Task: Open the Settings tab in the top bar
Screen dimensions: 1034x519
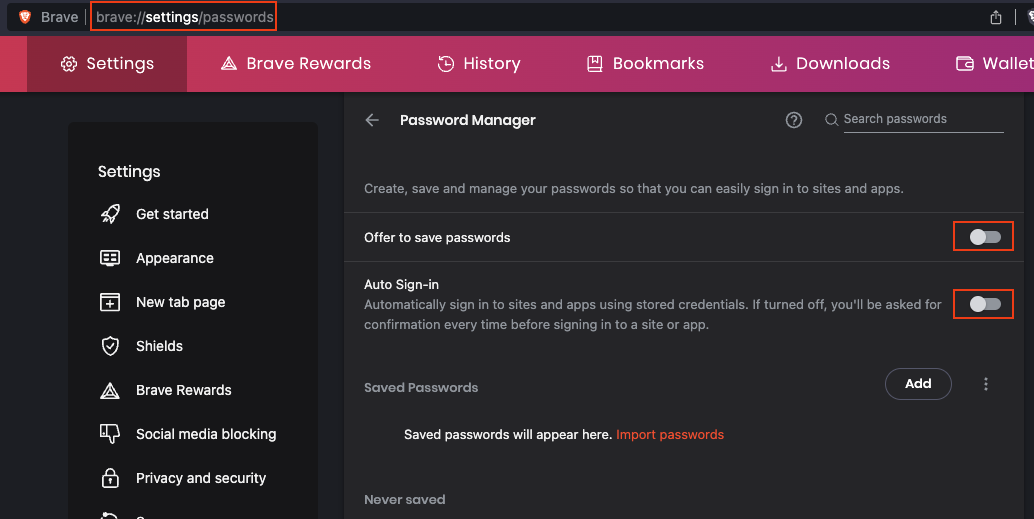Action: point(107,63)
